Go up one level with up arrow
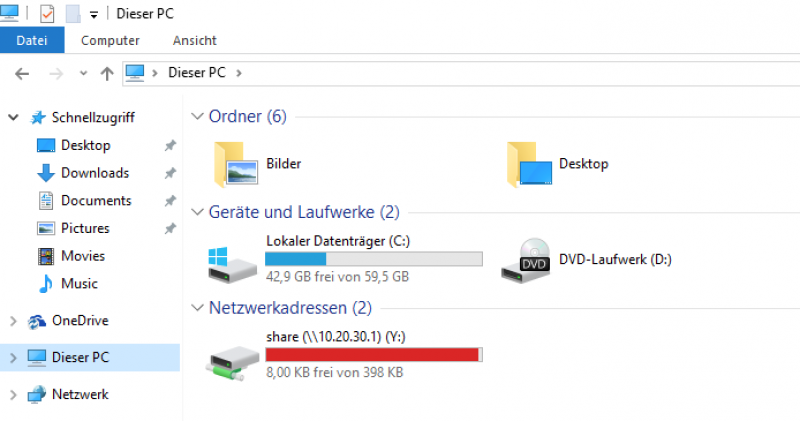800x421 pixels. 107,74
